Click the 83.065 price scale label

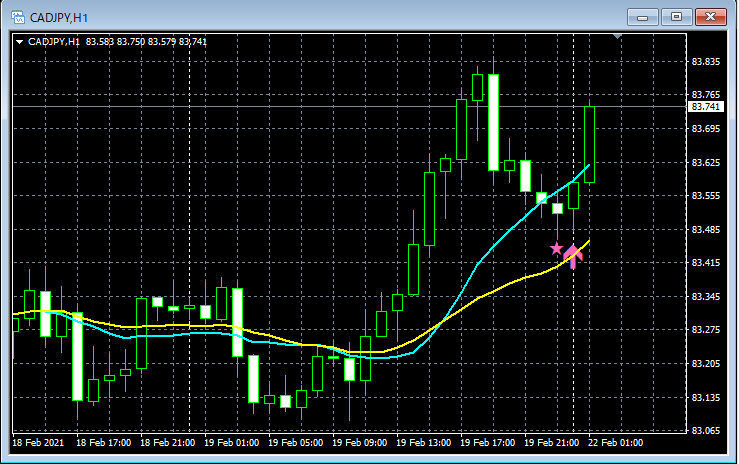point(706,430)
